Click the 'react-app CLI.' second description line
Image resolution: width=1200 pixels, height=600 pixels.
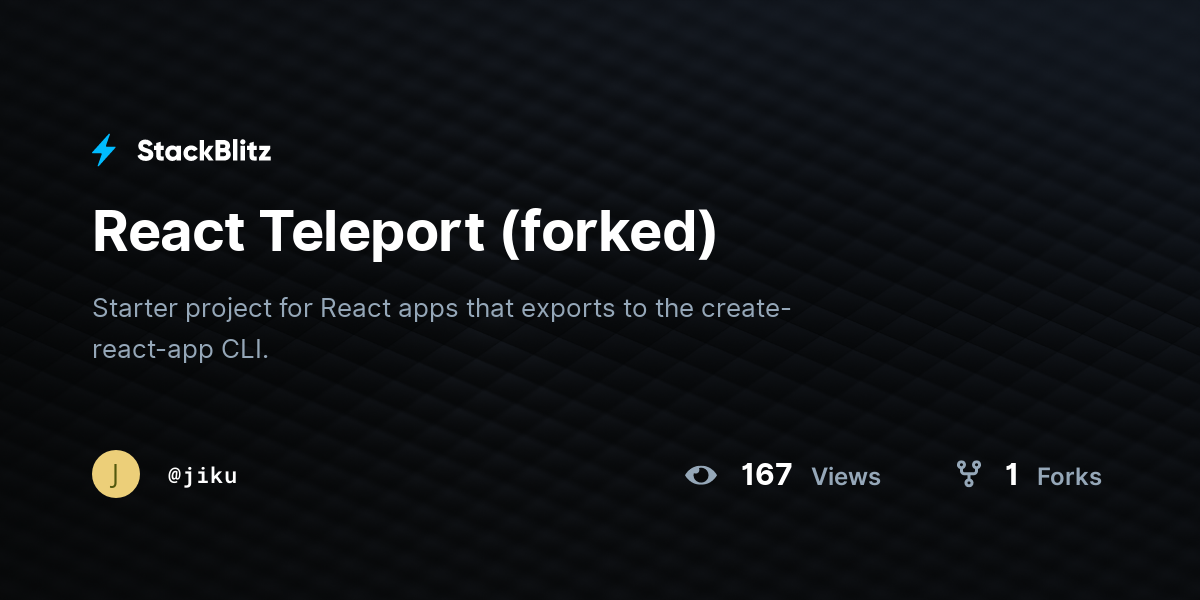[181, 351]
